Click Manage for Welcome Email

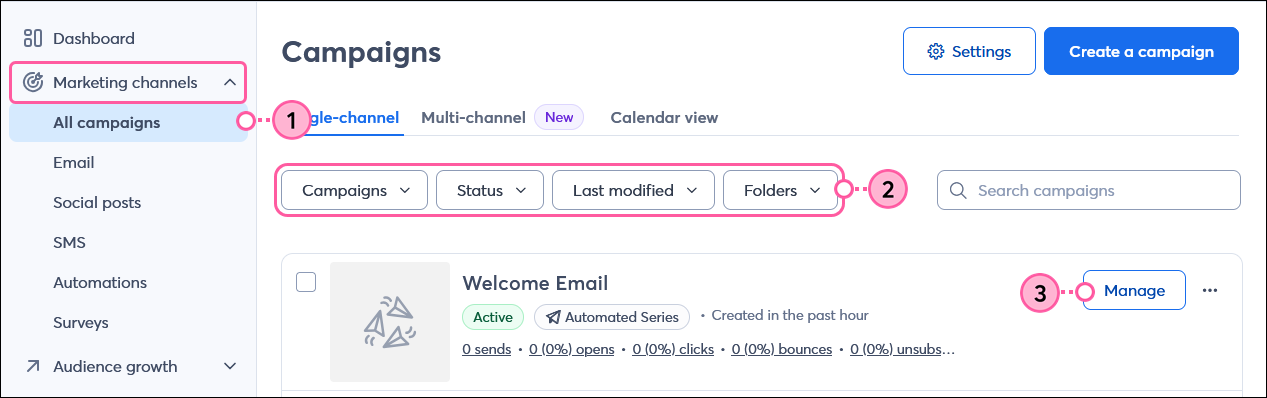[1134, 290]
